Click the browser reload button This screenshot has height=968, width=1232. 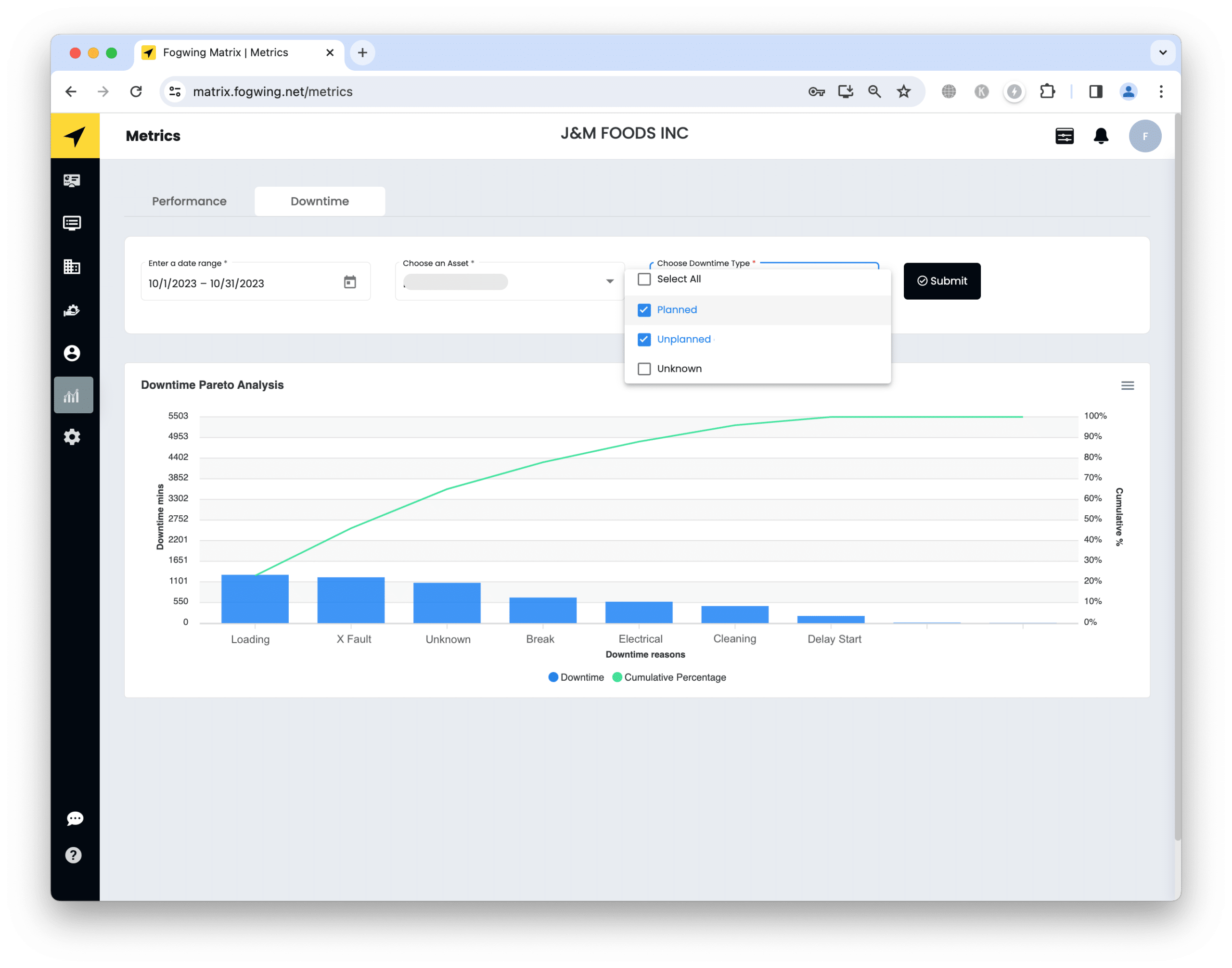point(136,92)
